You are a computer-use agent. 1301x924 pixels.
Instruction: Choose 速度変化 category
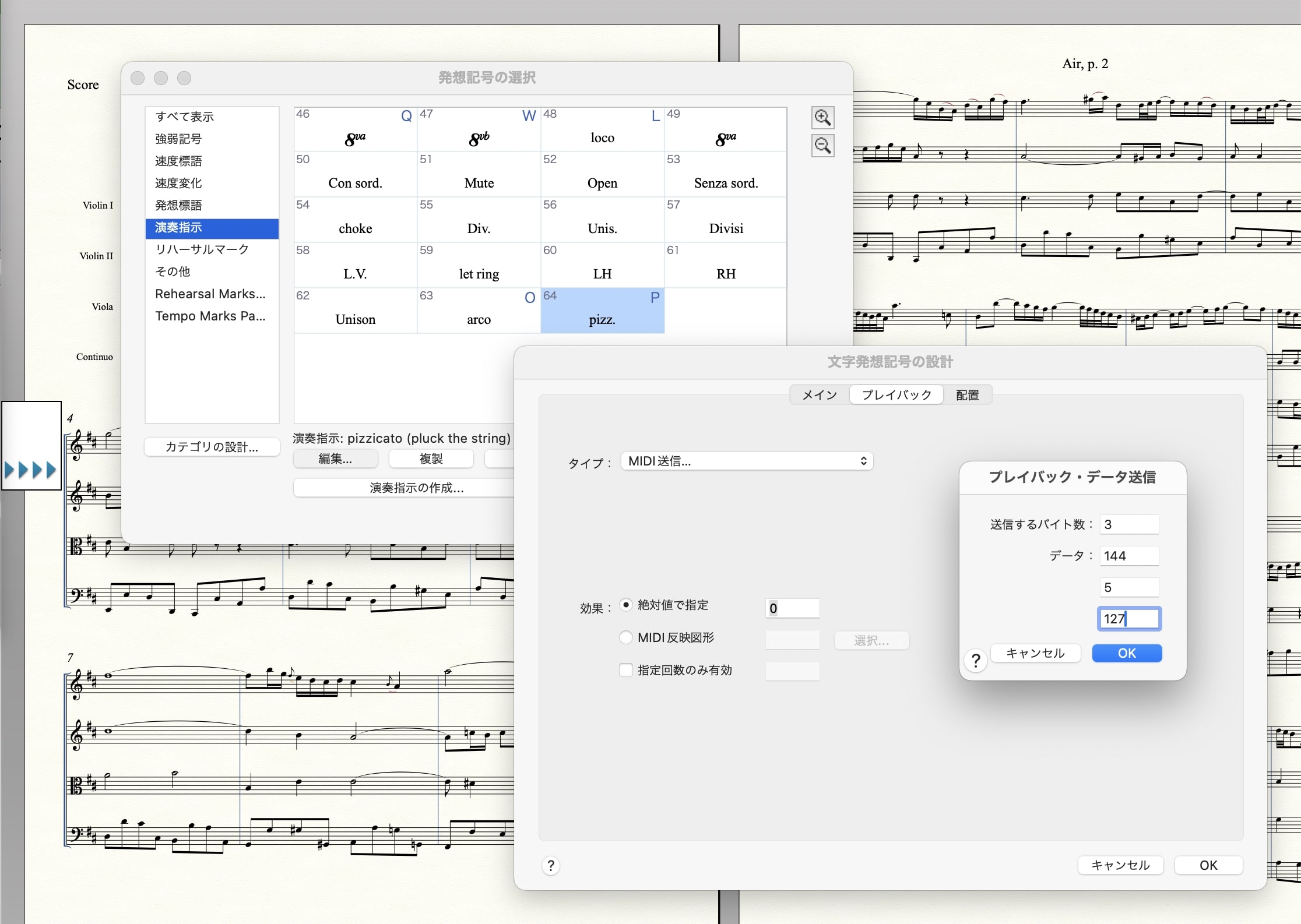[212, 183]
